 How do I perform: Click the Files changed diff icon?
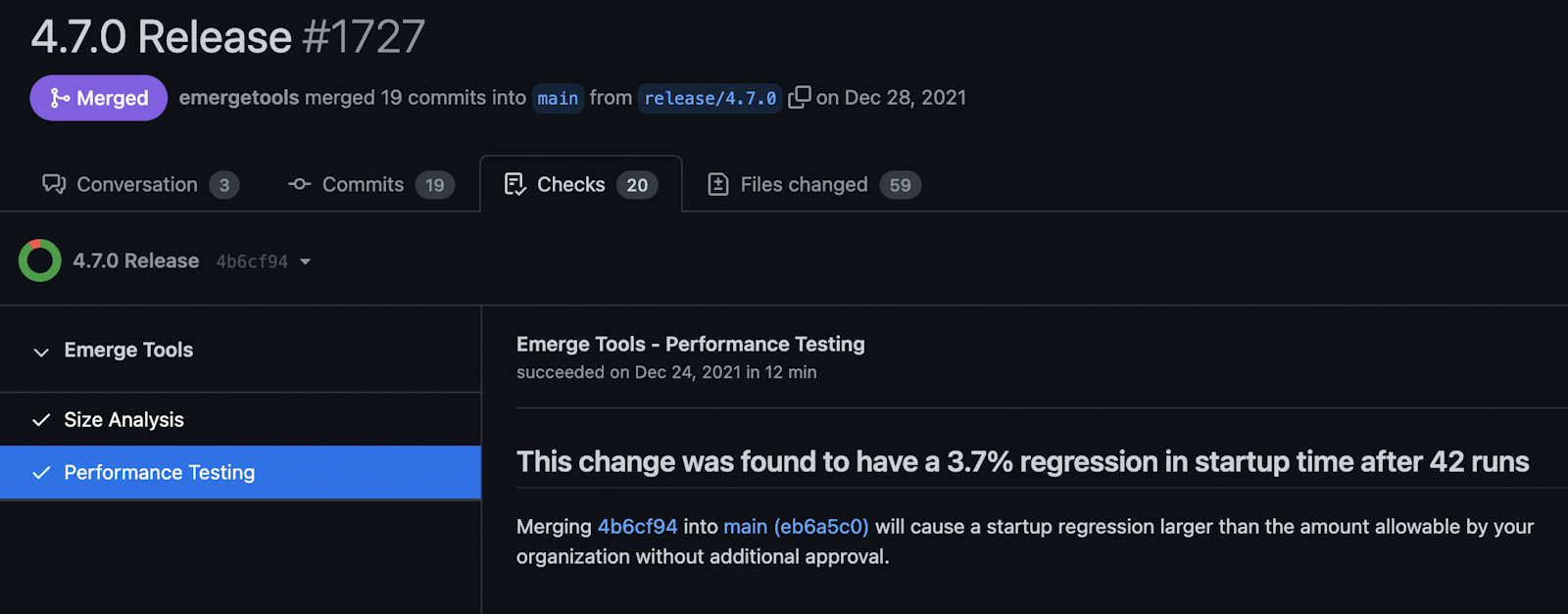(719, 183)
